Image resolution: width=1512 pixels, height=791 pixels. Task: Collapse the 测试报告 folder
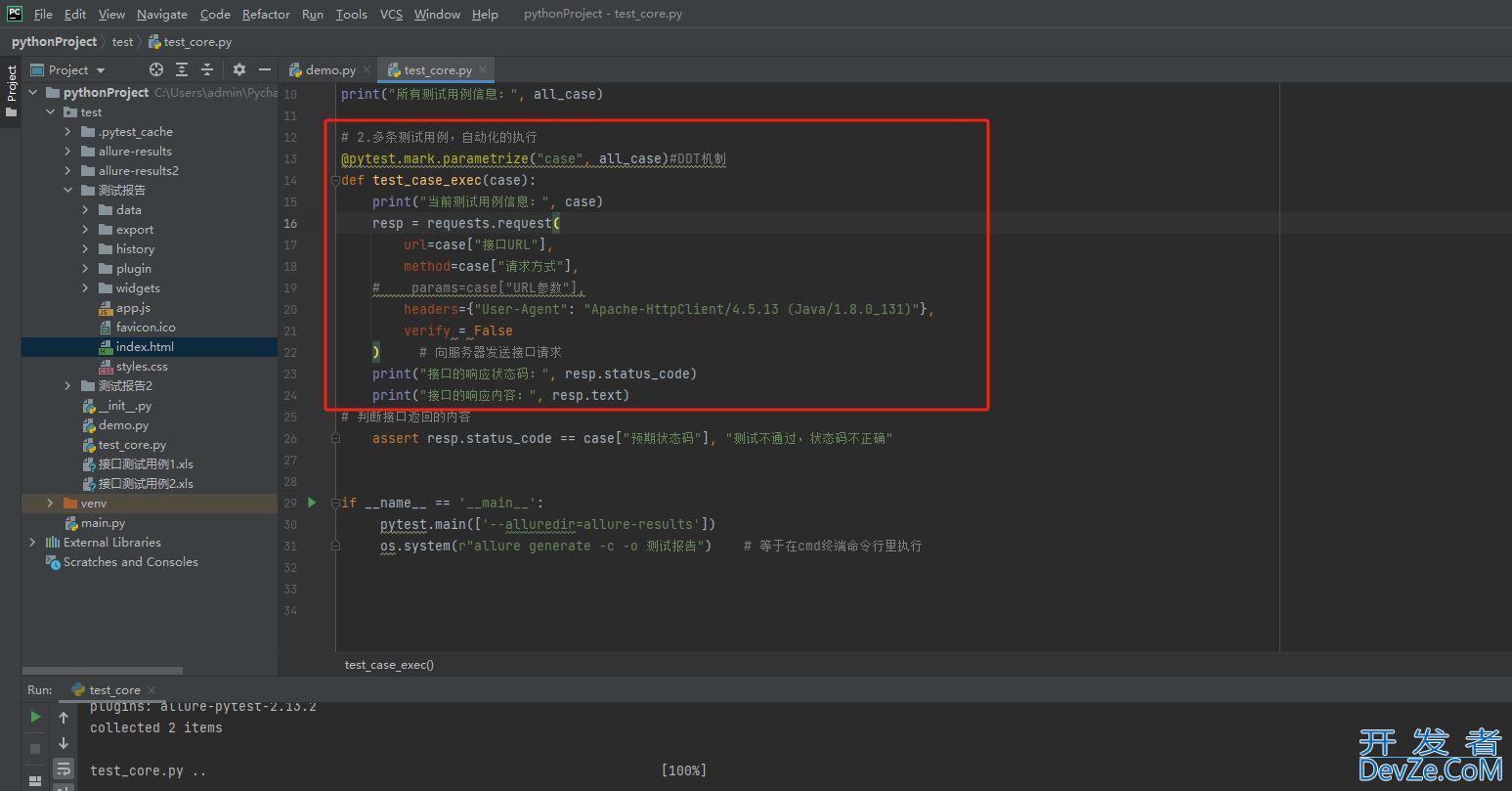(67, 190)
